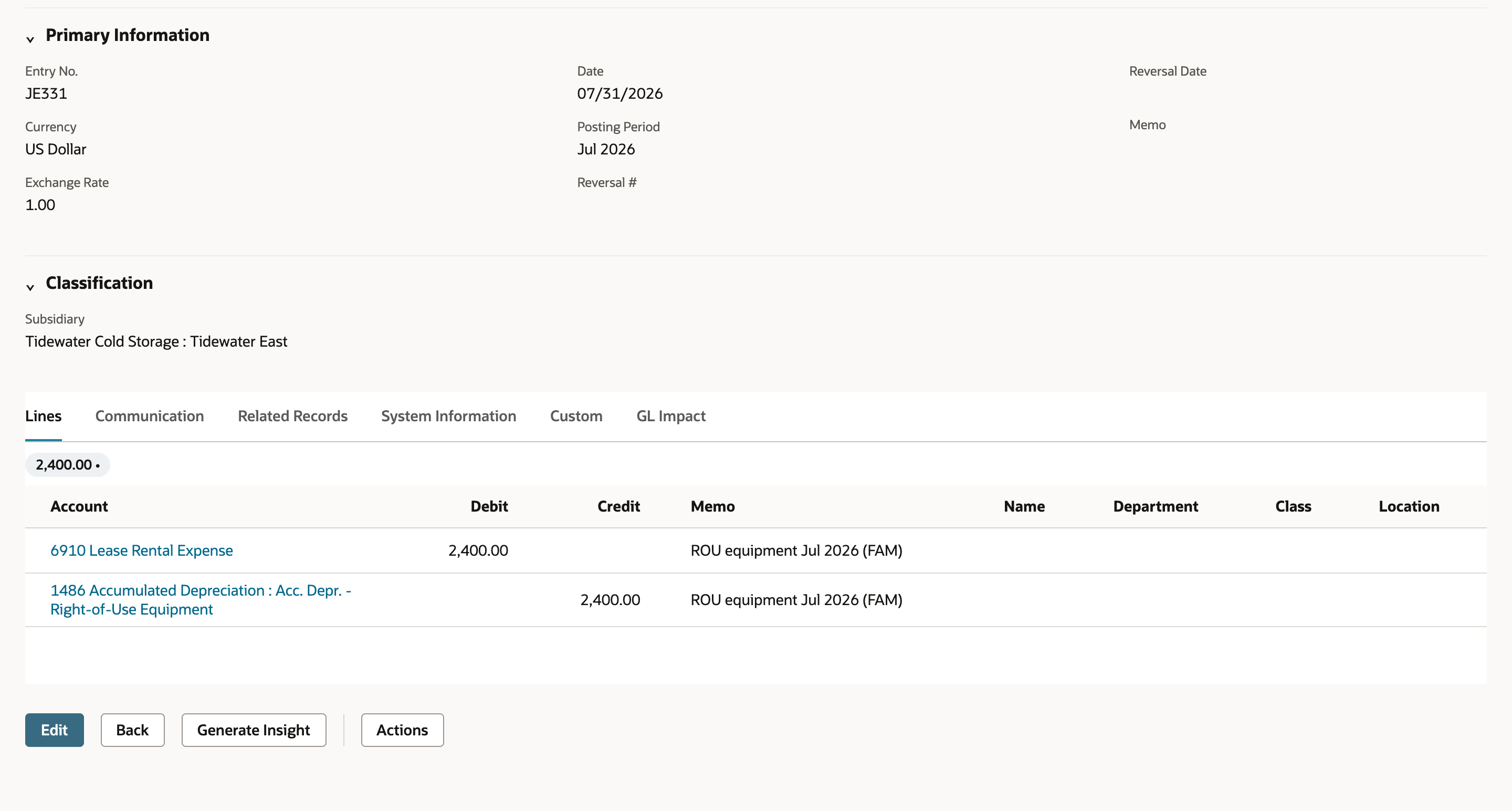Click the posting period Jul 2026
This screenshot has height=811, width=1512.
[606, 149]
